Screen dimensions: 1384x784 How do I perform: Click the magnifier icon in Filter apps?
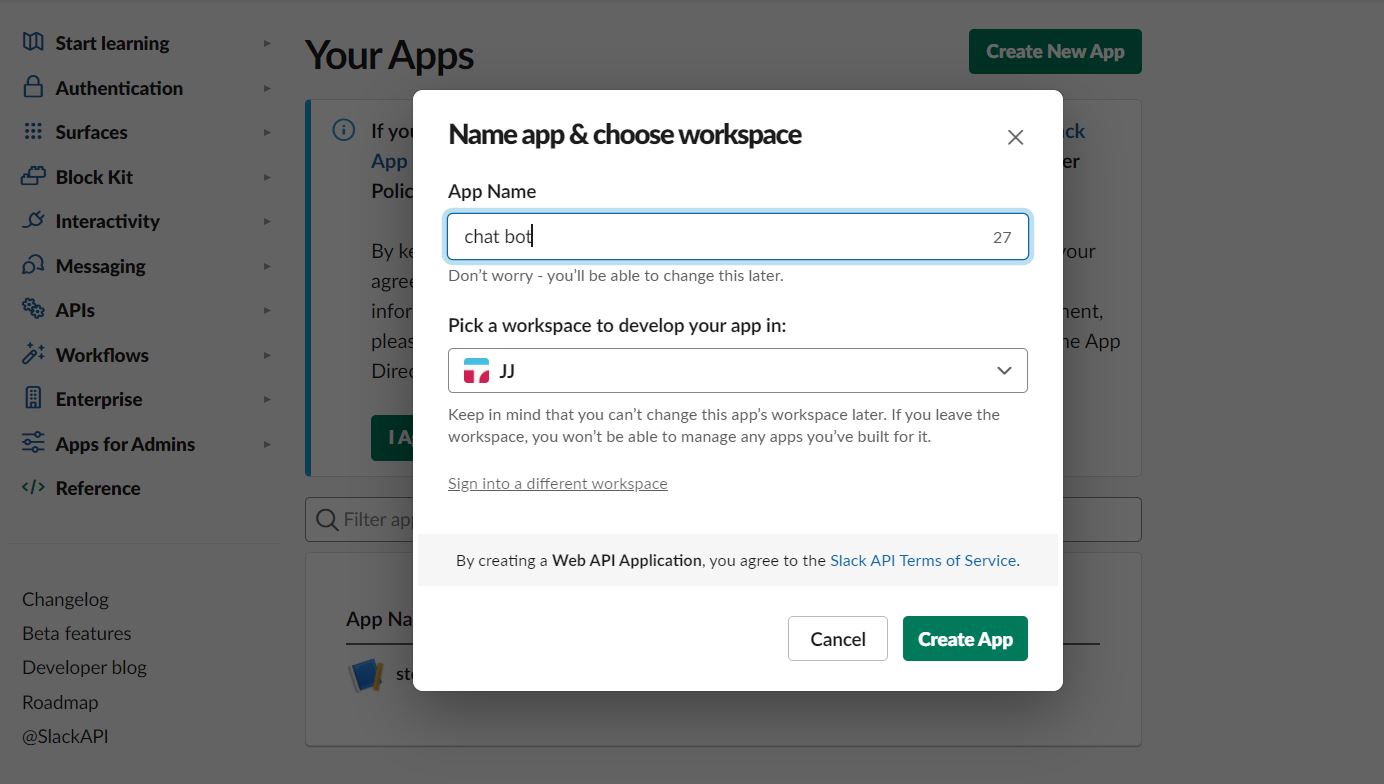(x=327, y=519)
